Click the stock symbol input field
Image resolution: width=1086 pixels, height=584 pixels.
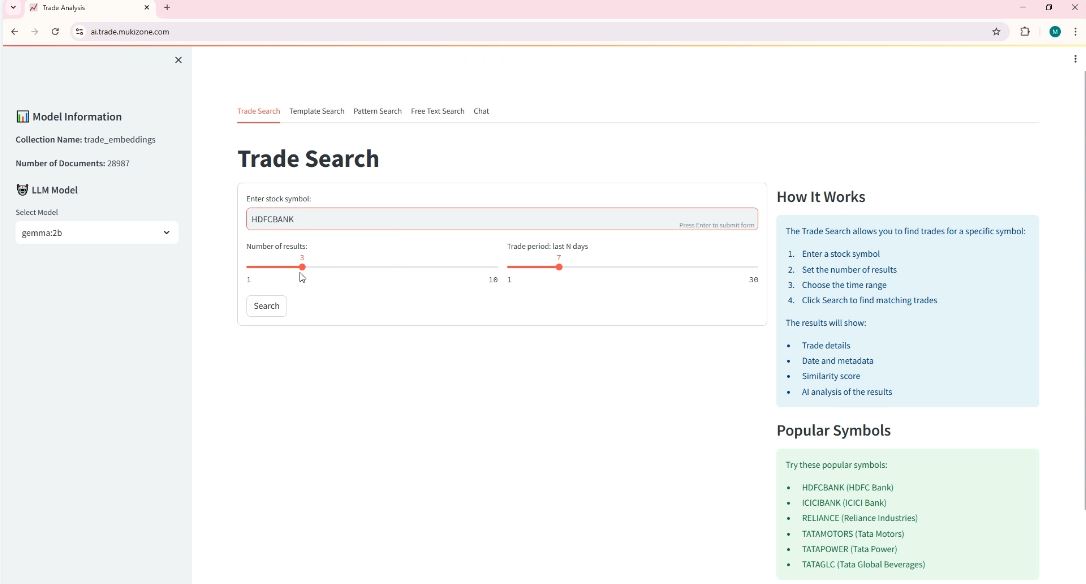pos(501,219)
